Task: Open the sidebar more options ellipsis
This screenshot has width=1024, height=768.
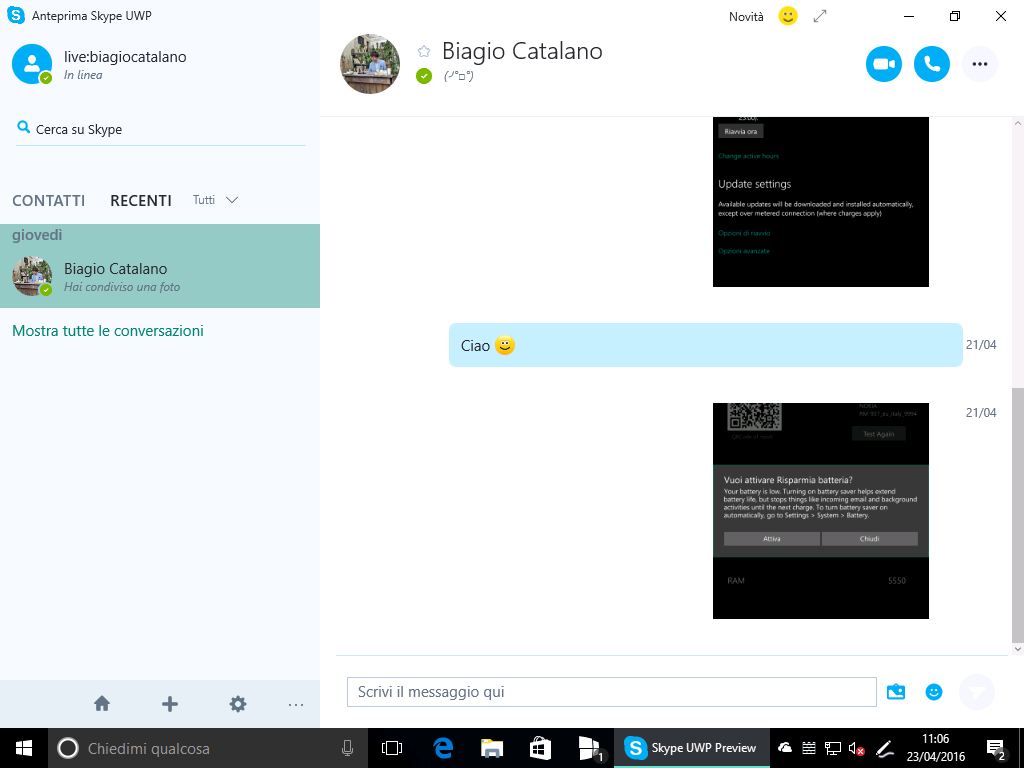Action: point(296,705)
